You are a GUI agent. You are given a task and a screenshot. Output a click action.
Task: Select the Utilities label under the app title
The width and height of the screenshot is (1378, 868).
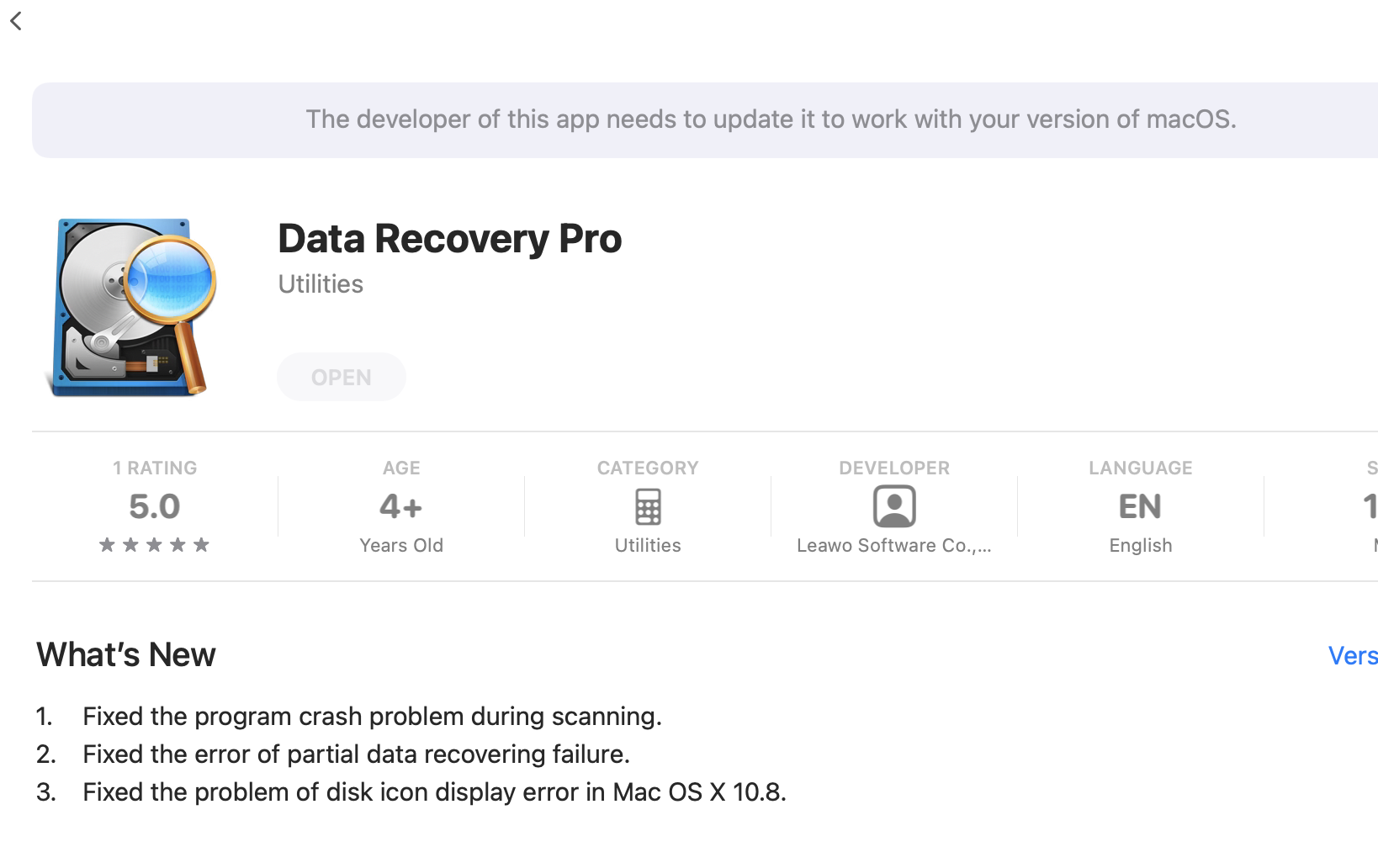tap(320, 284)
